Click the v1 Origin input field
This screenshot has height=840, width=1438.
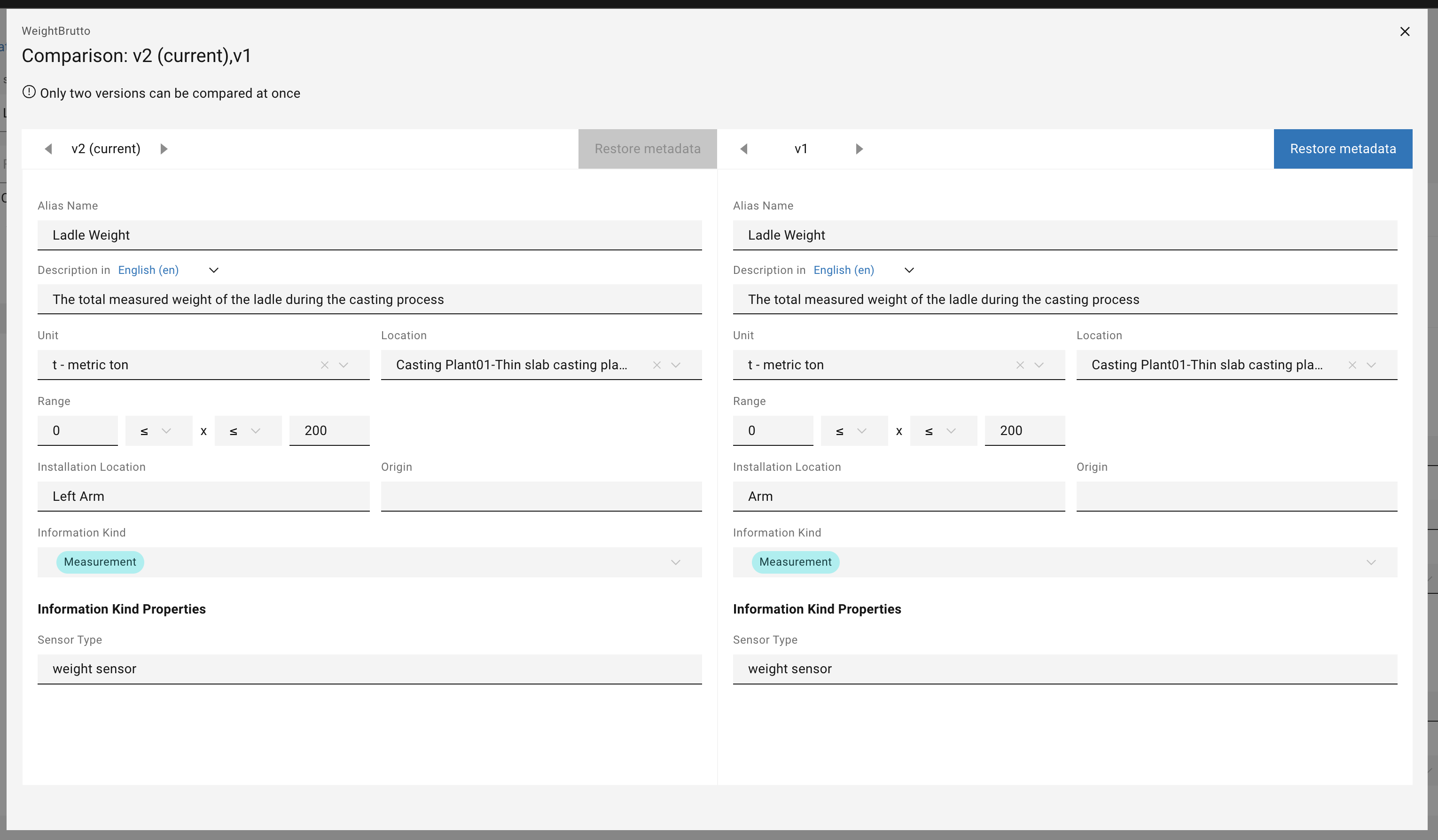coord(1236,497)
